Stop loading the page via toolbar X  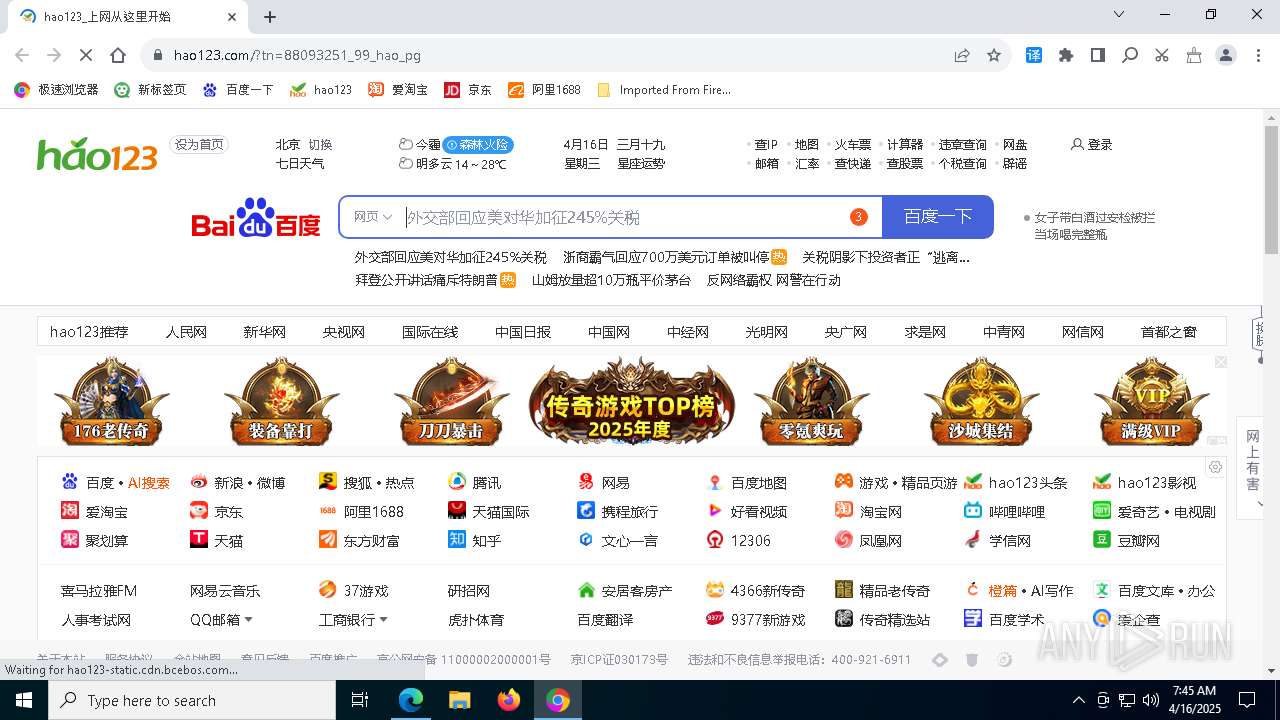click(86, 55)
